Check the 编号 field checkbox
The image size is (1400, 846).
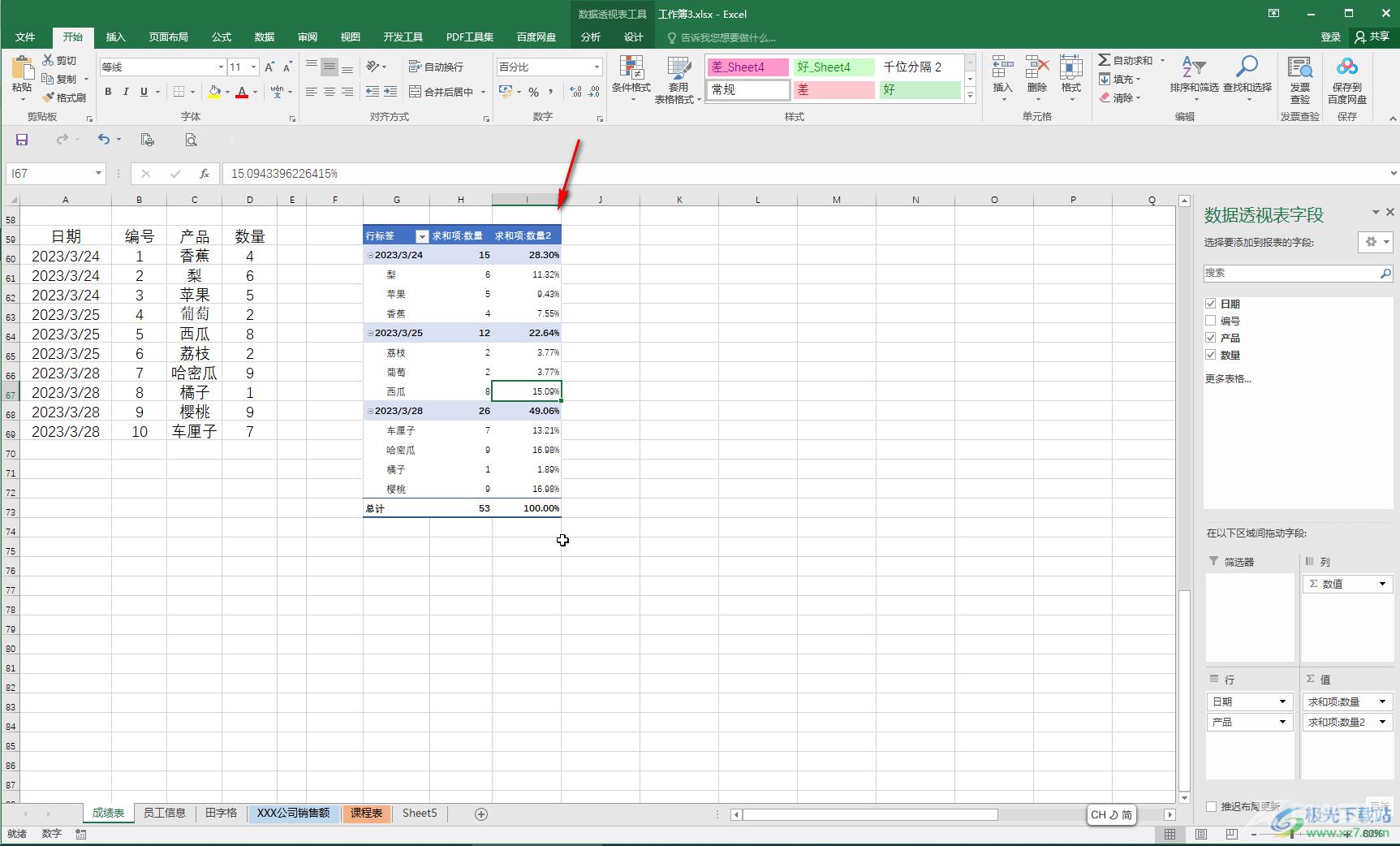point(1211,321)
